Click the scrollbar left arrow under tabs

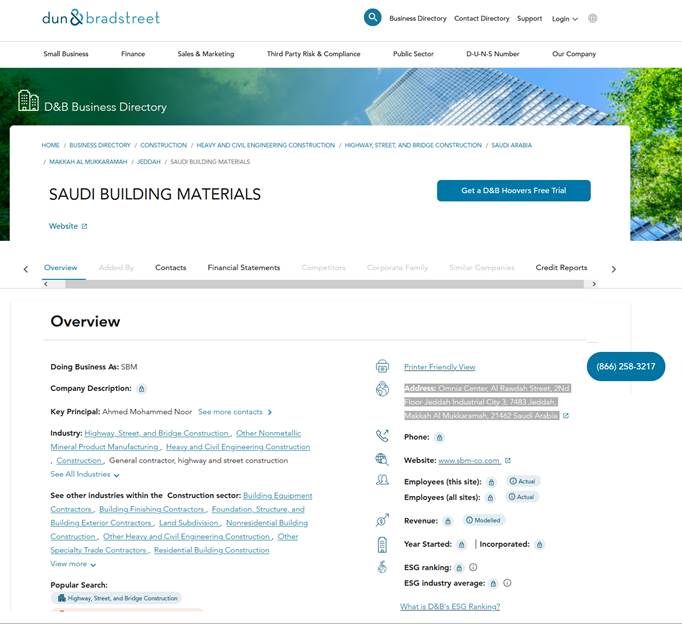pyautogui.click(x=46, y=284)
